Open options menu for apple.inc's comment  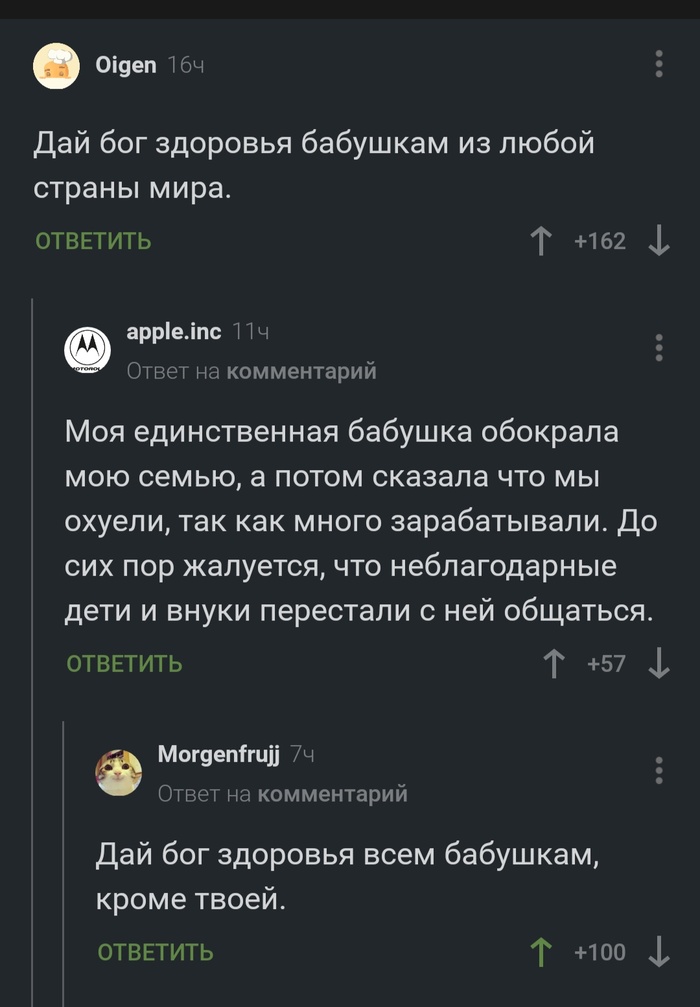click(x=657, y=347)
